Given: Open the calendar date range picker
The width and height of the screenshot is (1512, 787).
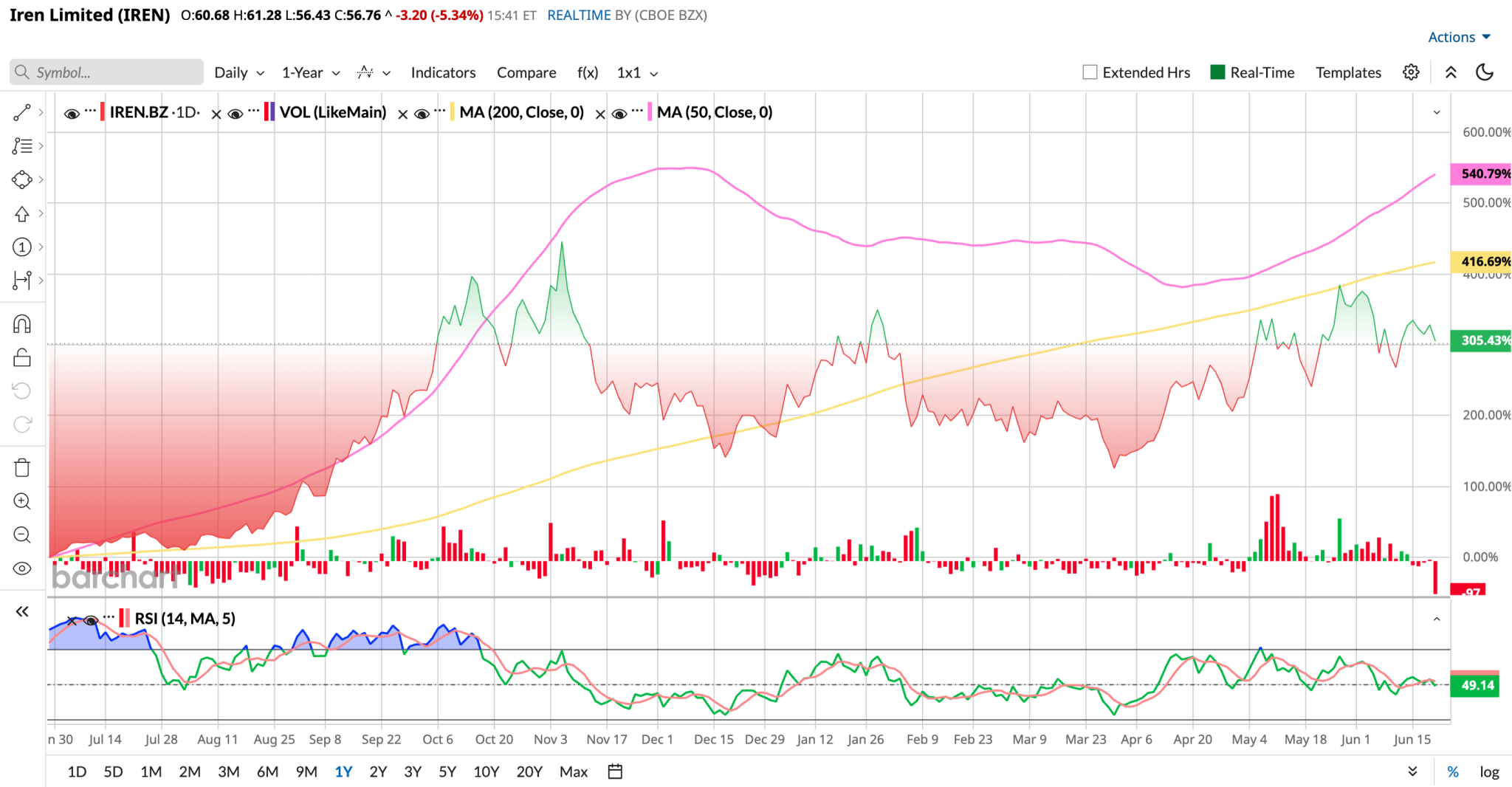Looking at the screenshot, I should [615, 771].
